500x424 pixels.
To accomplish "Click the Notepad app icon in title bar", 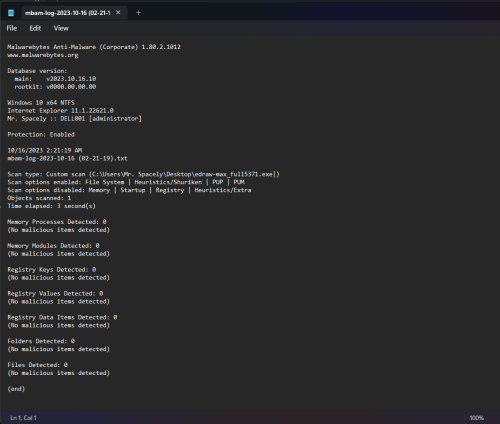I will pos(11,13).
